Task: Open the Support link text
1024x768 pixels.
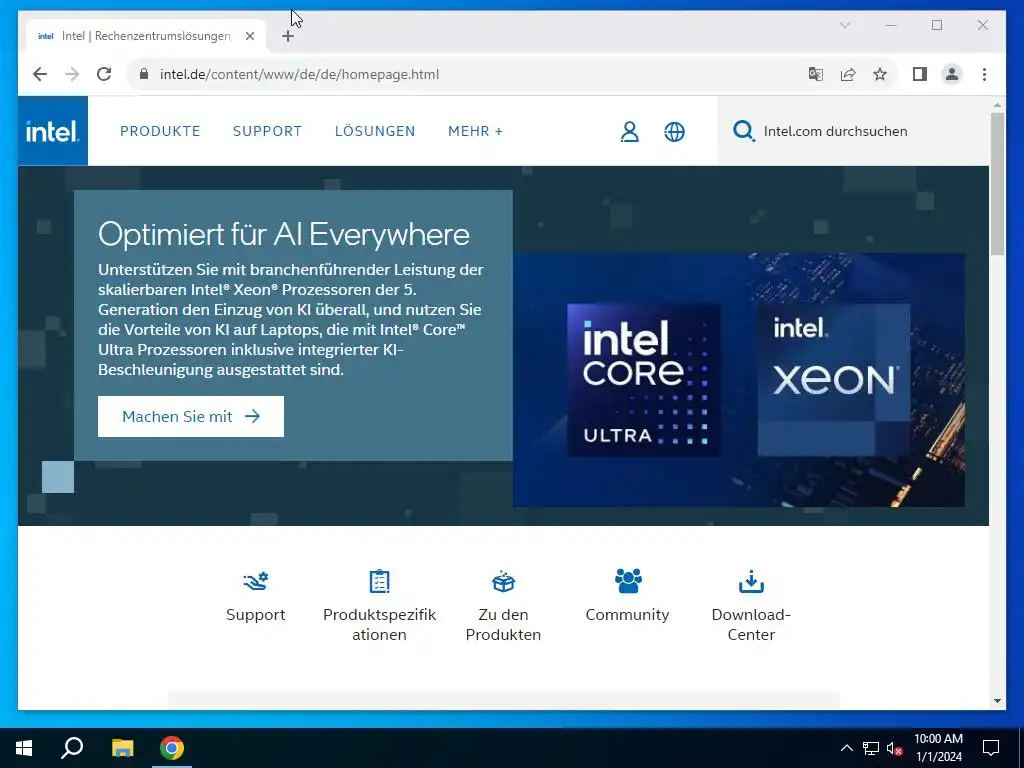Action: coord(255,615)
